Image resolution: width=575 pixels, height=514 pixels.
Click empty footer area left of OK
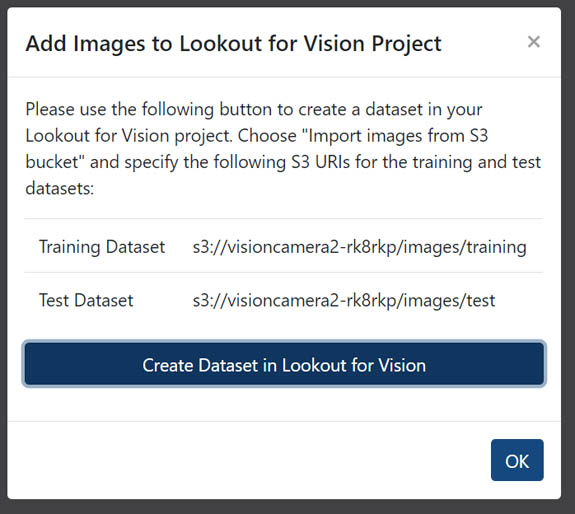click(249, 460)
